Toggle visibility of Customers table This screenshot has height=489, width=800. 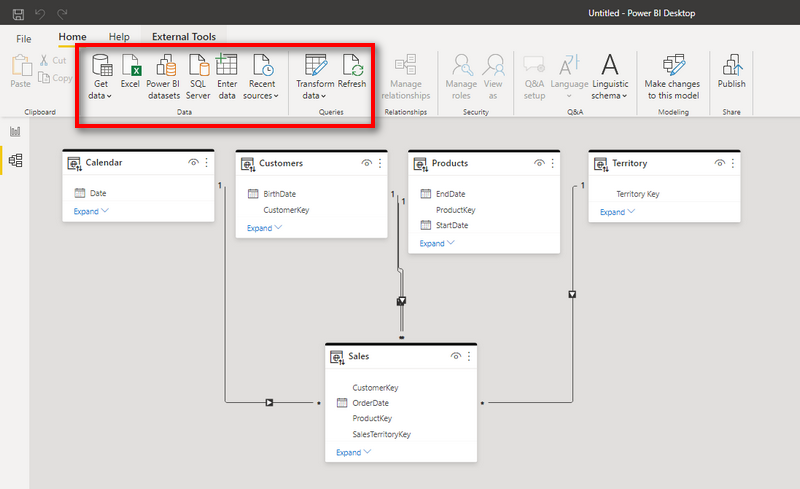click(366, 163)
